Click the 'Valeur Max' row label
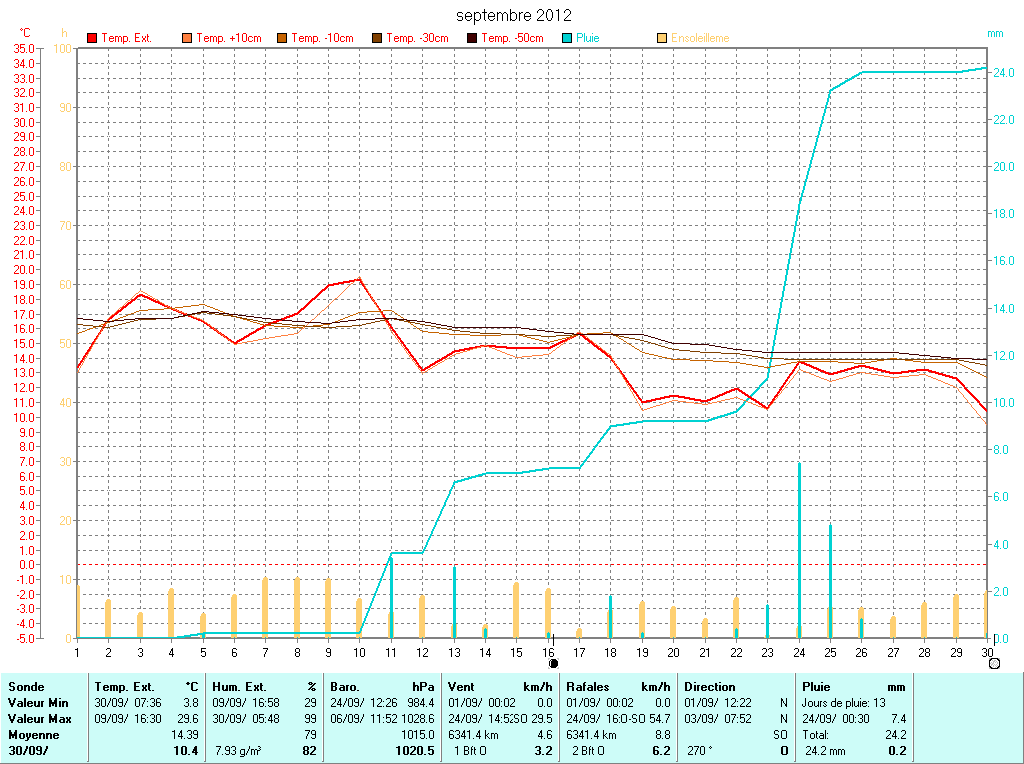 click(38, 719)
